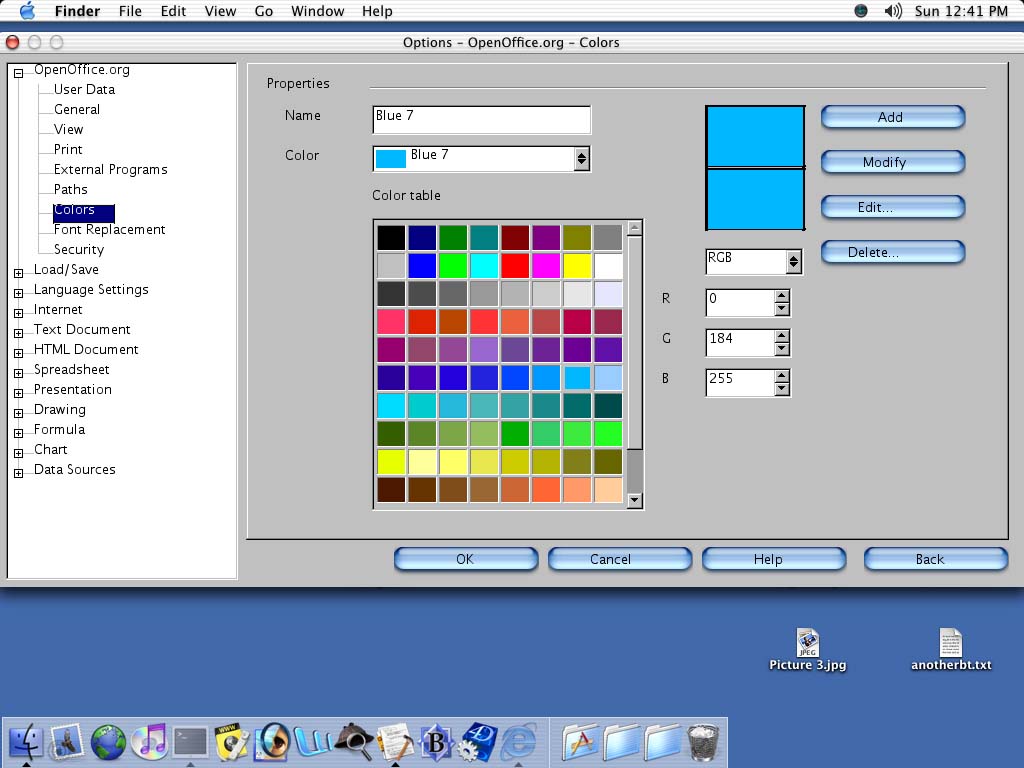Select Font Replacement in the tree
Screen dimensions: 1024x768
pyautogui.click(x=109, y=229)
